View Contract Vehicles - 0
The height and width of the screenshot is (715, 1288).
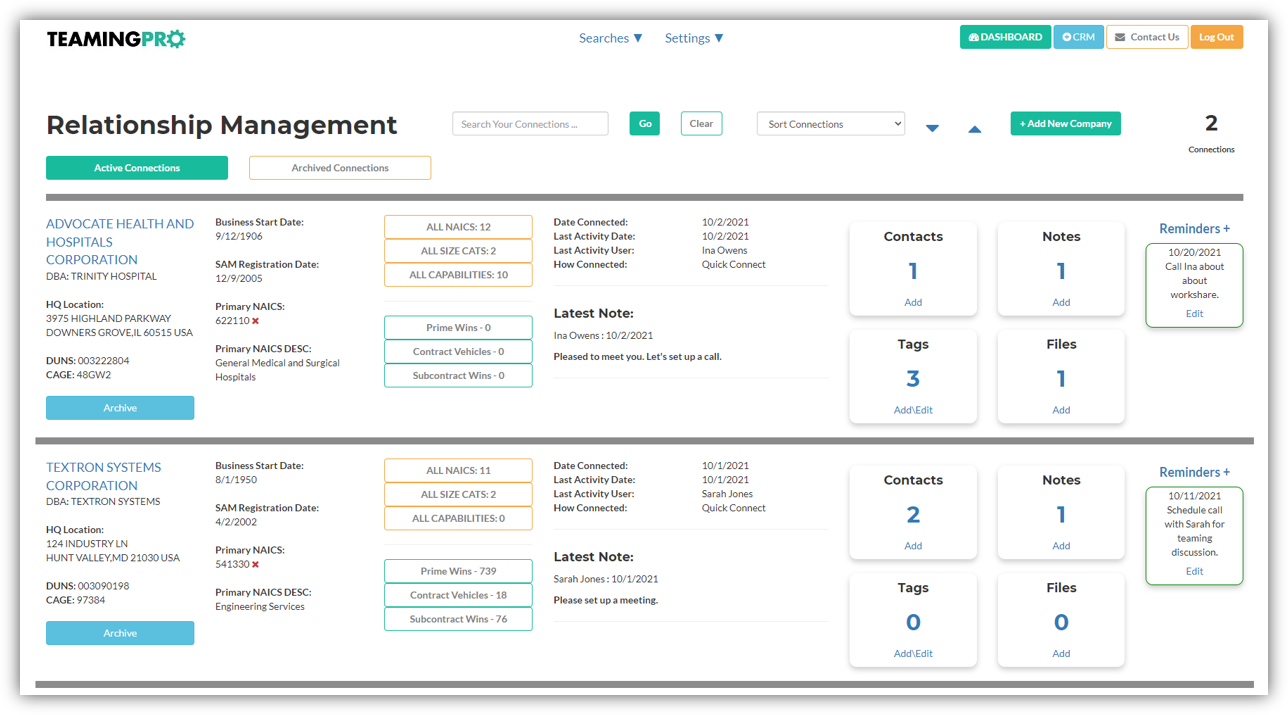458,352
